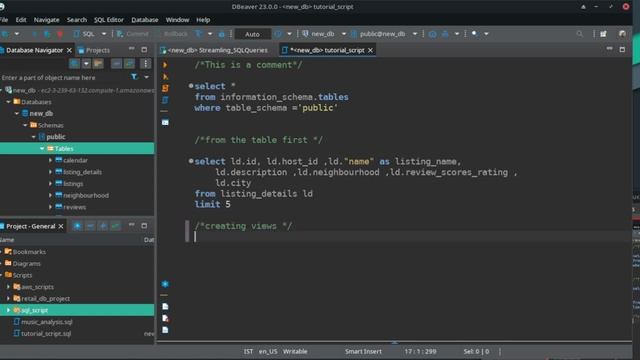The height and width of the screenshot is (360, 640).
Task: Run SQL statement in new tab icon
Action: (165, 76)
